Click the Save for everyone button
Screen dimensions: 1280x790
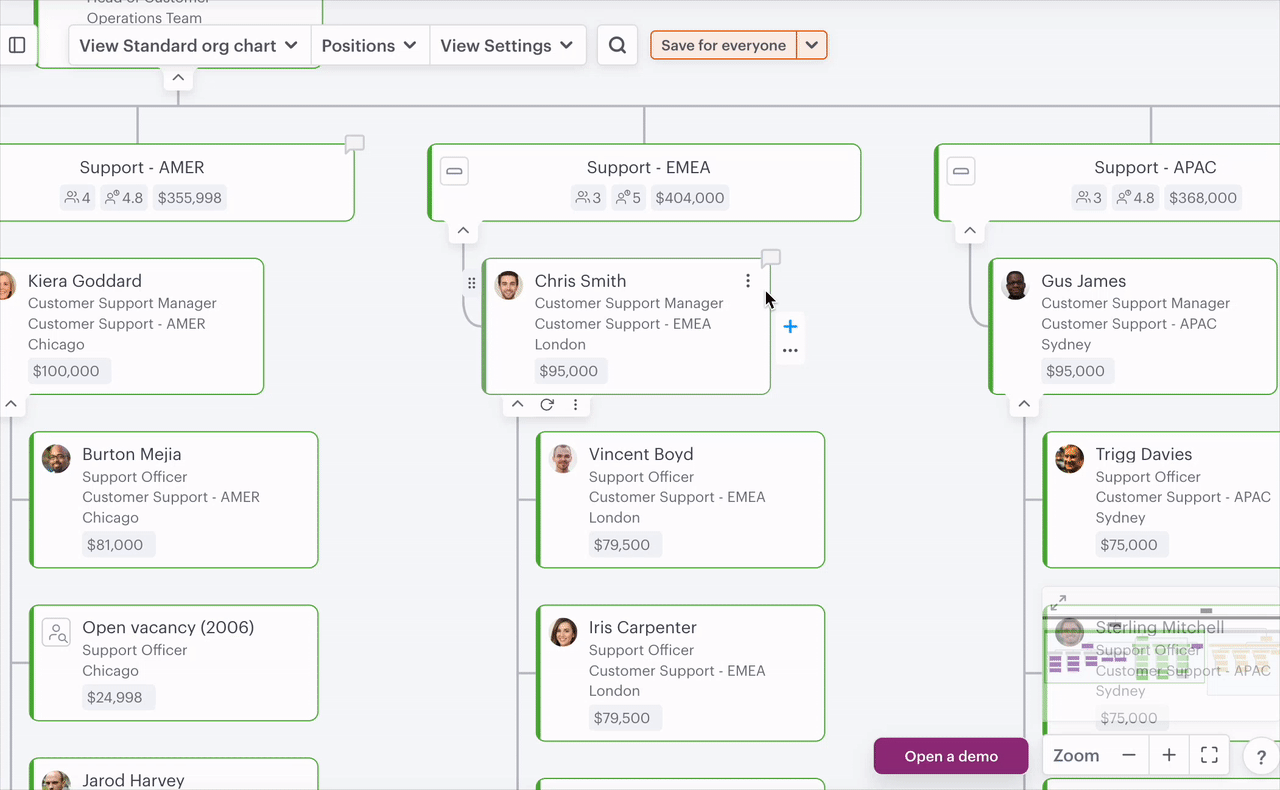click(723, 45)
